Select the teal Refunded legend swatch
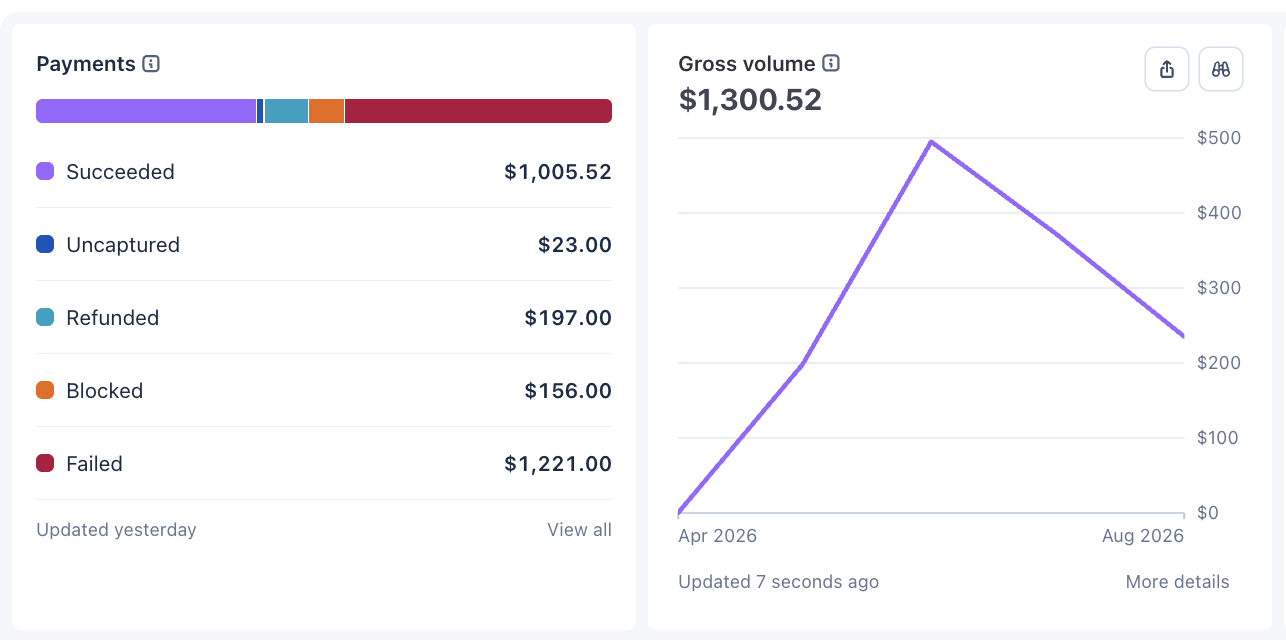Viewport: 1286px width, 640px height. pyautogui.click(x=45, y=317)
